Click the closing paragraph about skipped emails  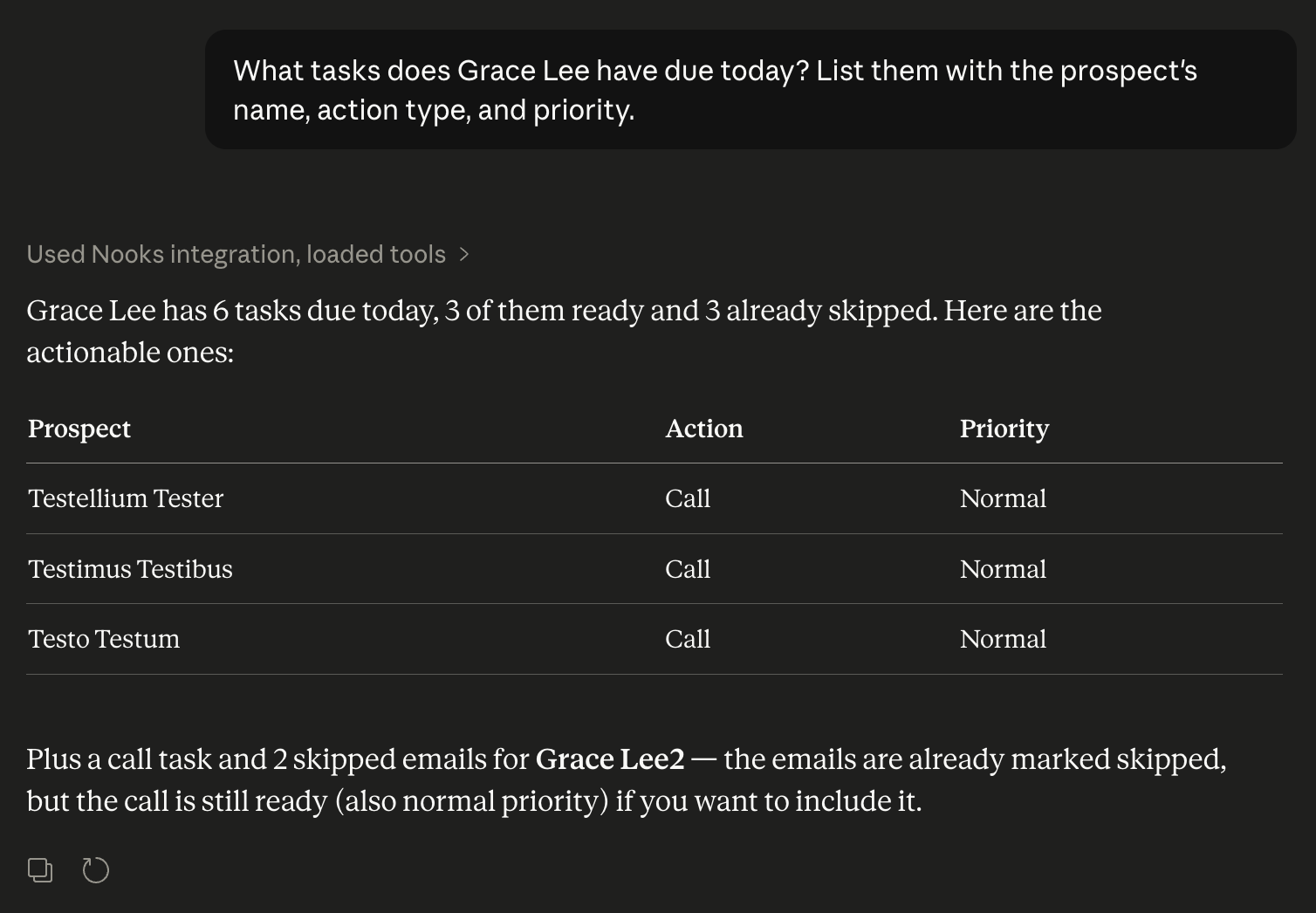[627, 780]
